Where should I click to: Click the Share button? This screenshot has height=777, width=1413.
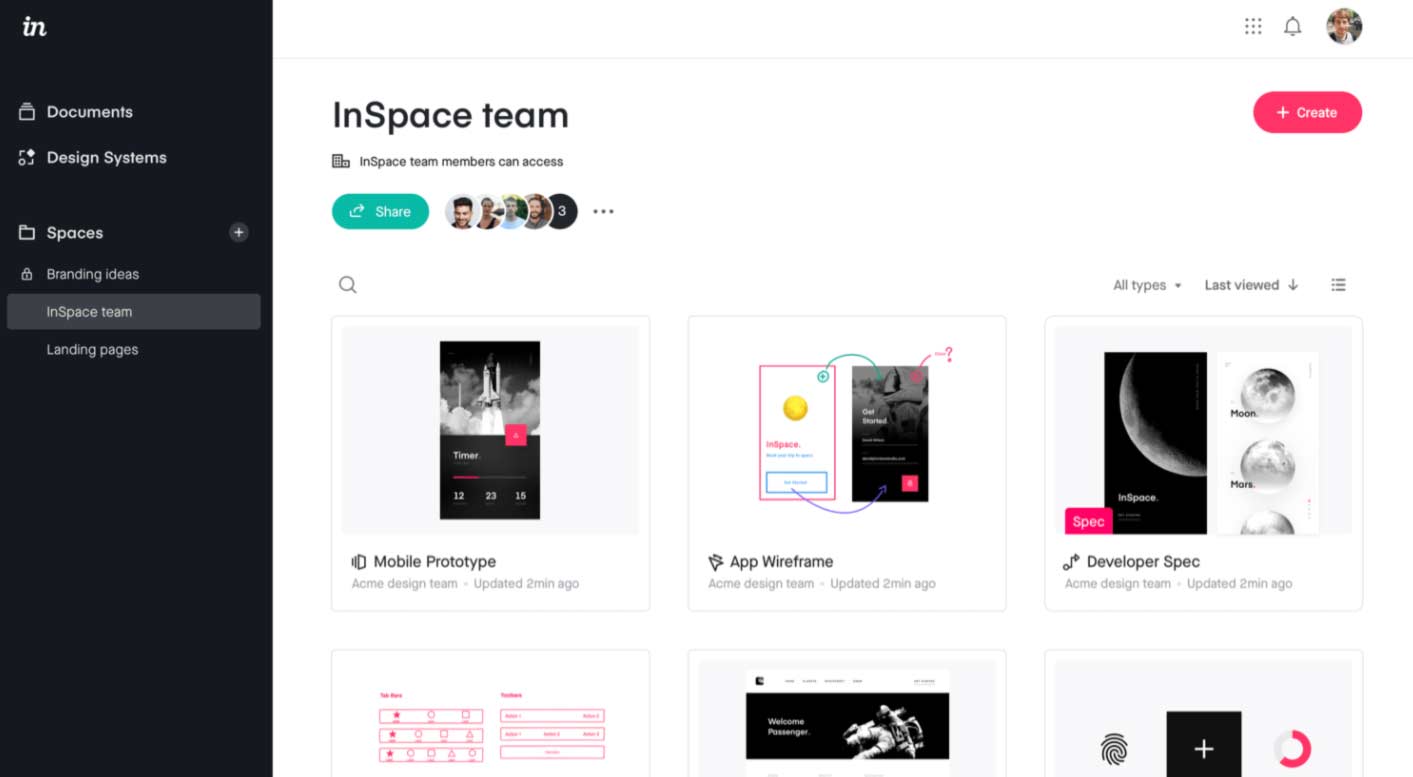pyautogui.click(x=380, y=211)
